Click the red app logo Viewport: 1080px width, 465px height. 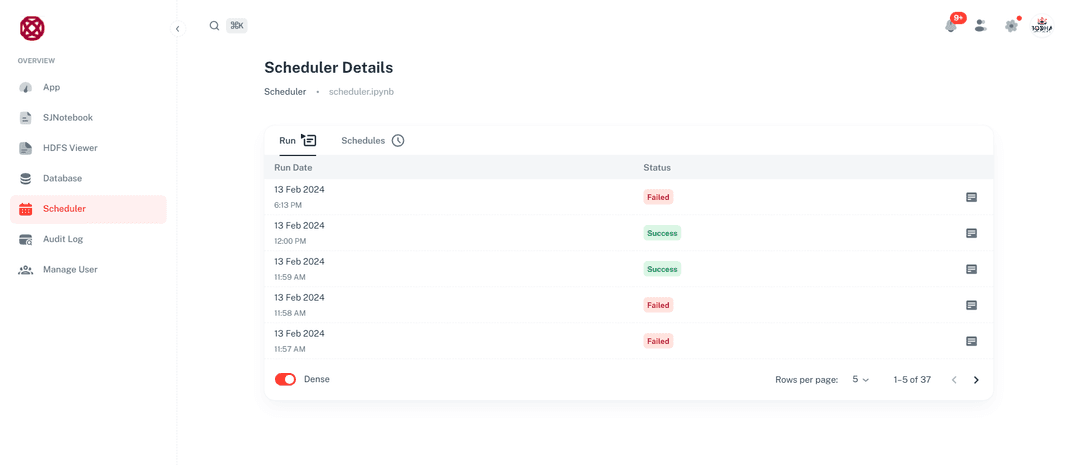pos(32,28)
